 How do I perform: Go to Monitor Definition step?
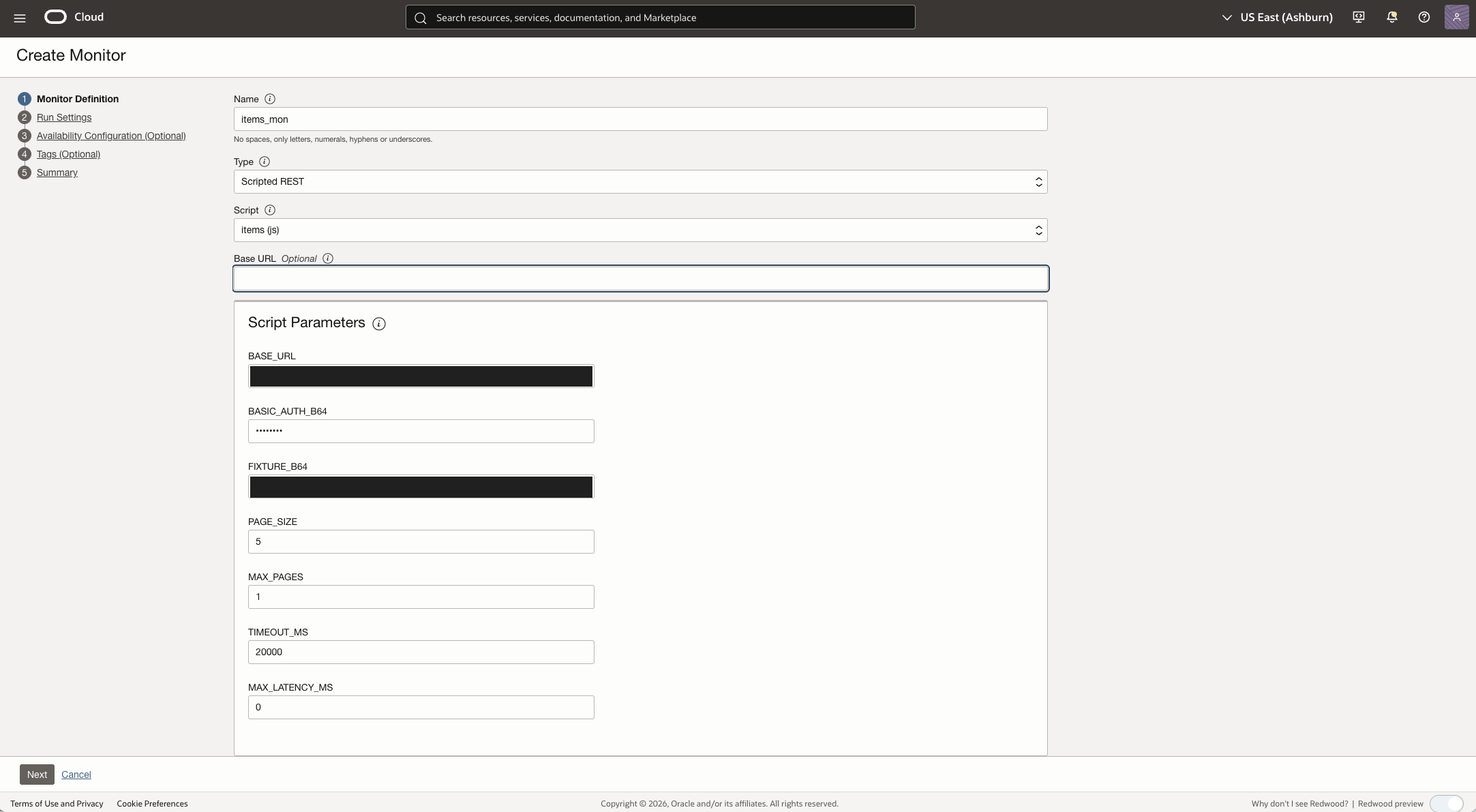pyautogui.click(x=77, y=99)
